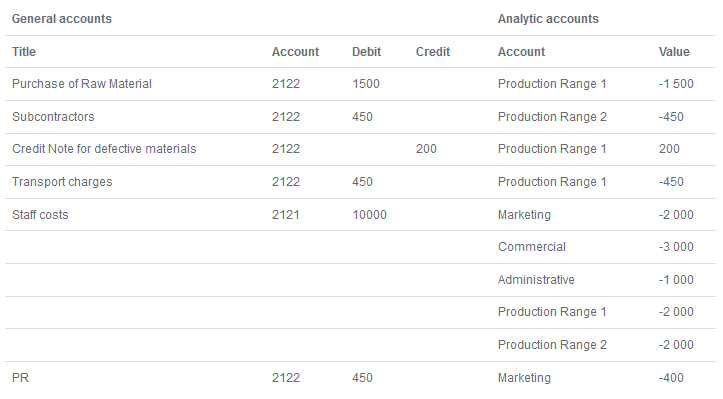The width and height of the screenshot is (723, 399).
Task: Select Credit Note for defective materials
Action: point(104,149)
